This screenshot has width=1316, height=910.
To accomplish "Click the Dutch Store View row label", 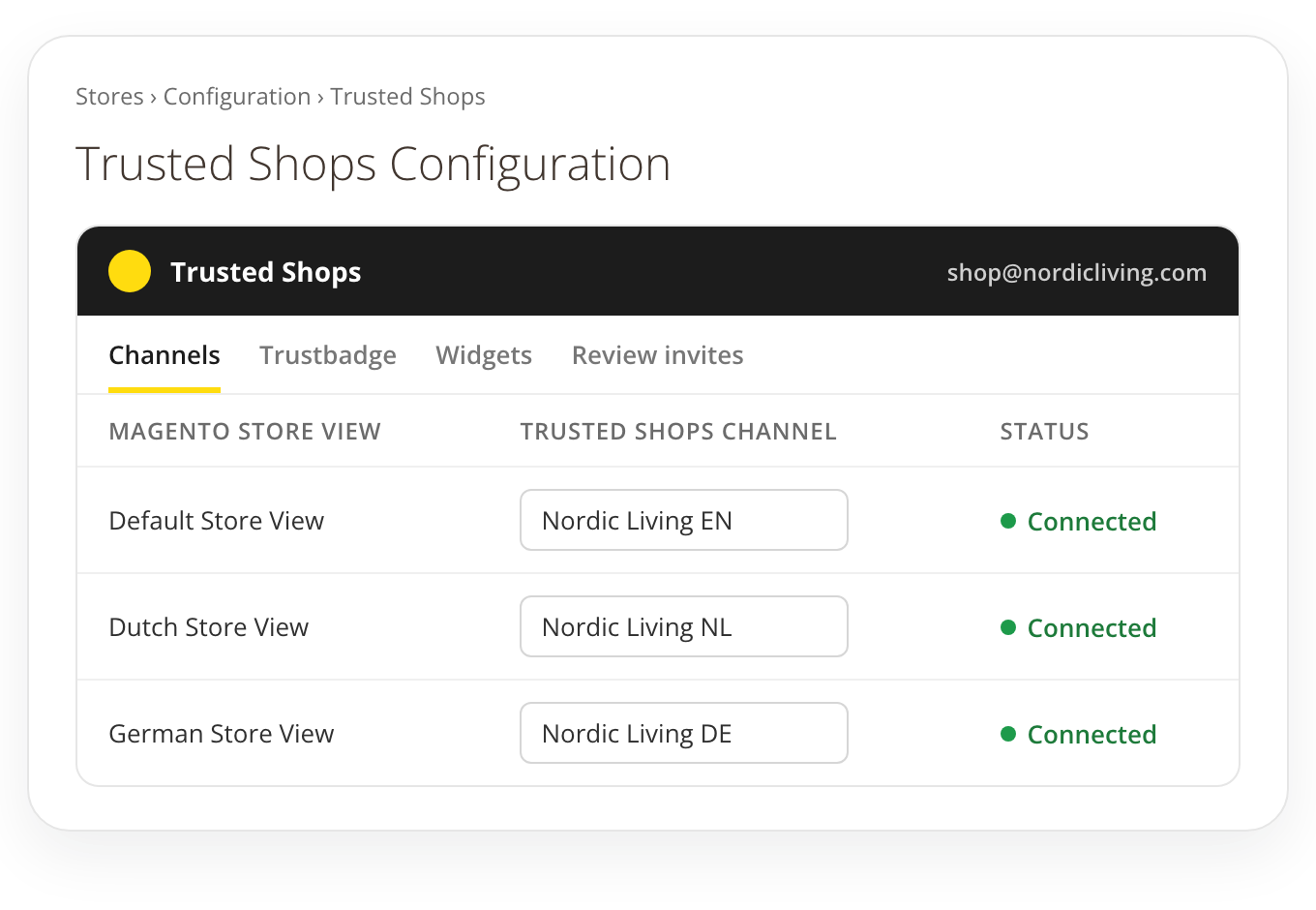I will point(209,627).
